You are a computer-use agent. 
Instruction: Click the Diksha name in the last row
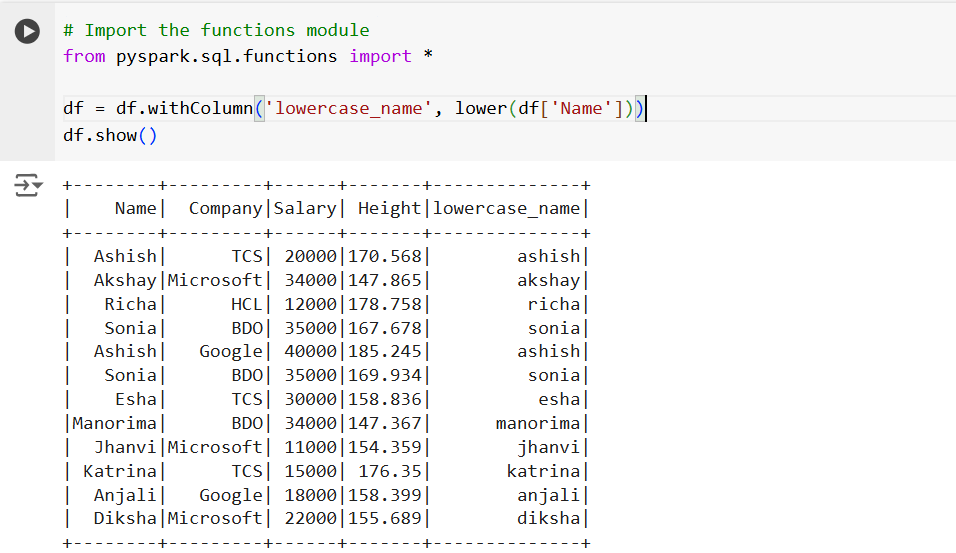(125, 518)
